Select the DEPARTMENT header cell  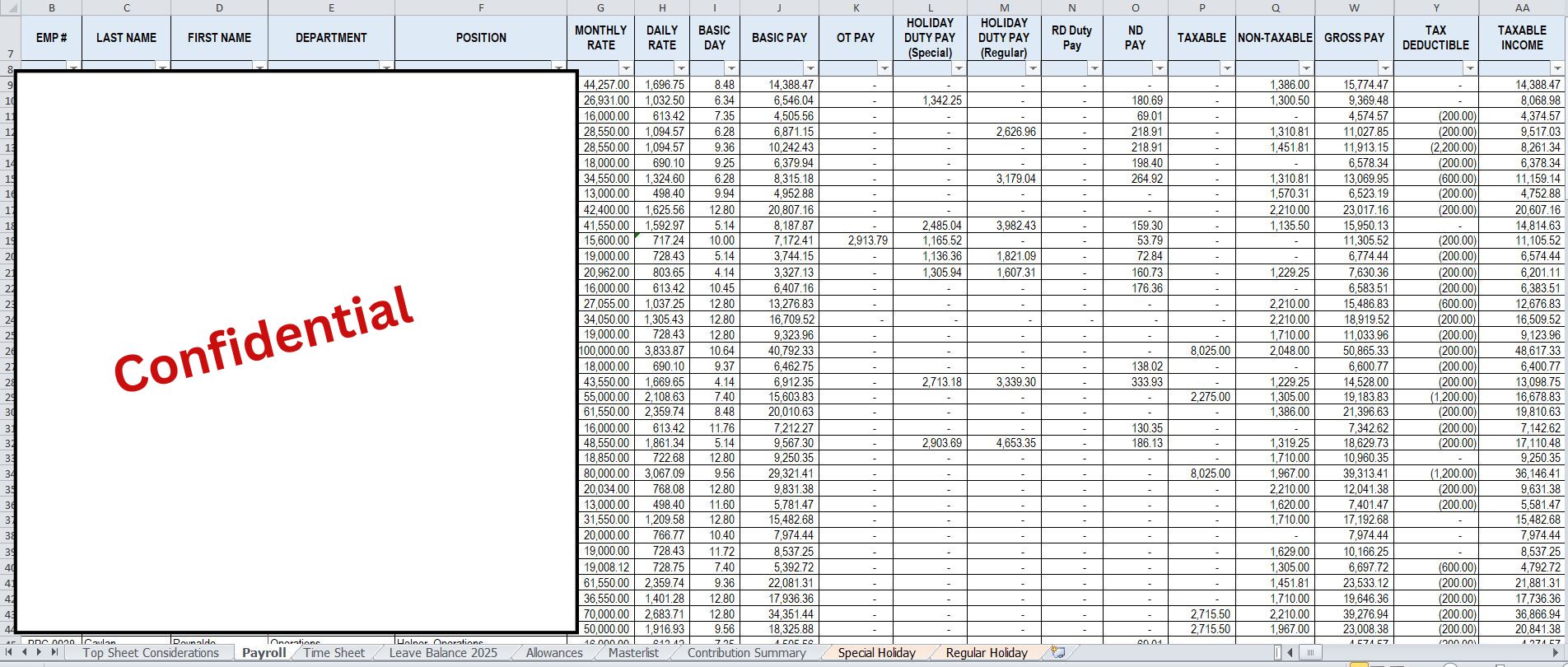click(x=332, y=38)
